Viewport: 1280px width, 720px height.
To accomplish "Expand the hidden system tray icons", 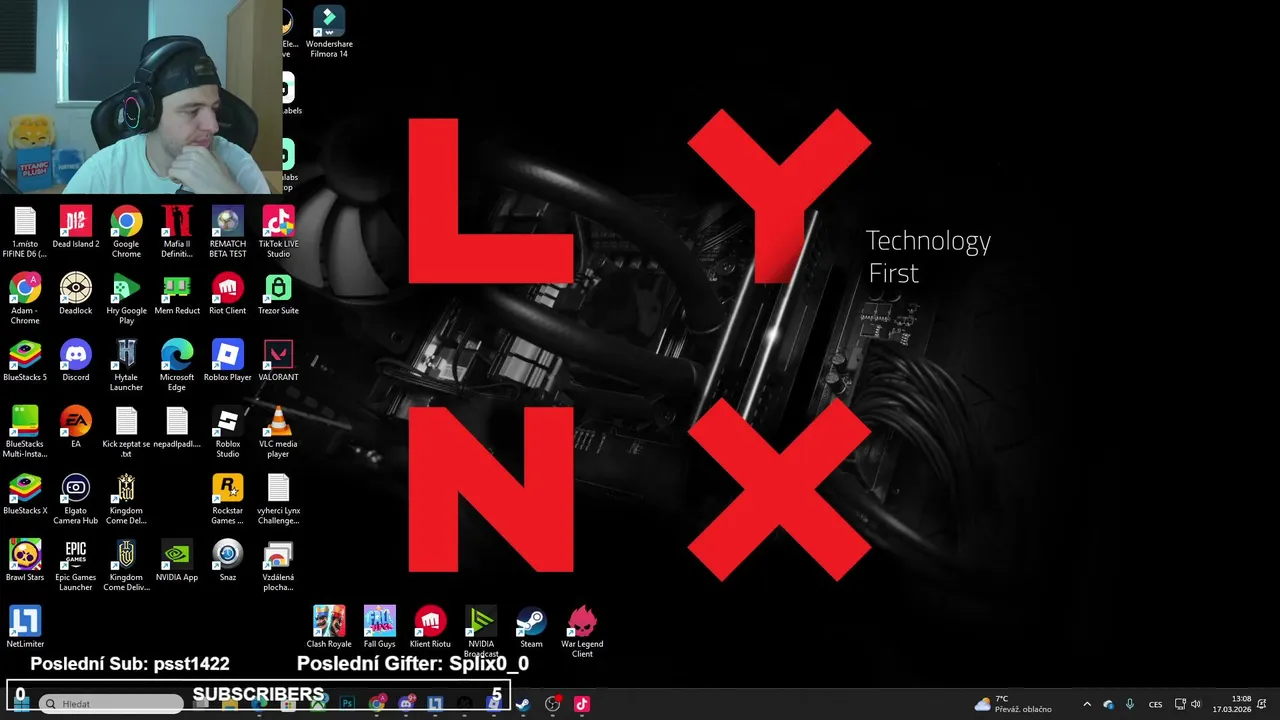I will pyautogui.click(x=1087, y=704).
